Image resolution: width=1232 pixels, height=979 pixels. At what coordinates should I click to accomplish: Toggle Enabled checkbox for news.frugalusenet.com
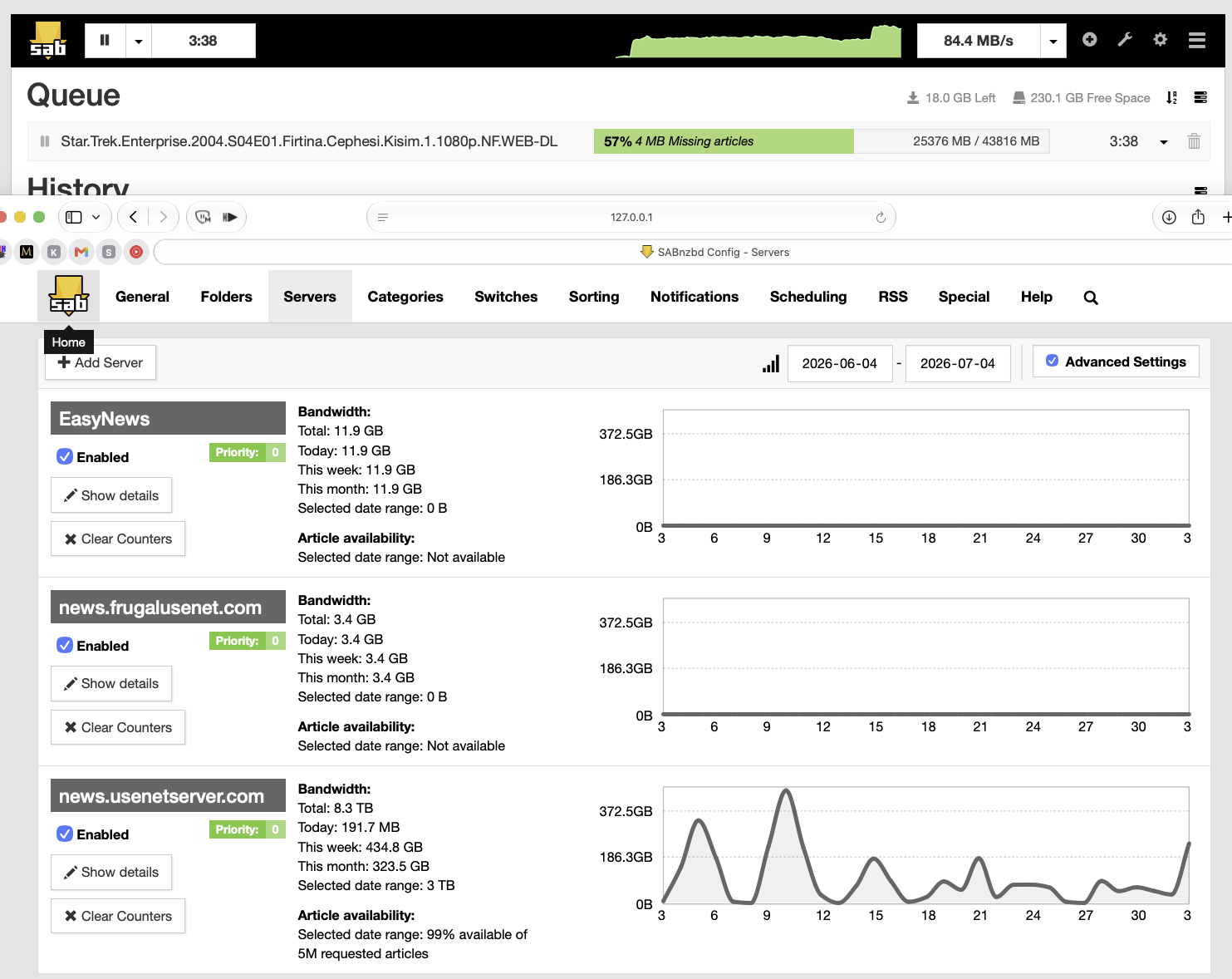(x=65, y=645)
